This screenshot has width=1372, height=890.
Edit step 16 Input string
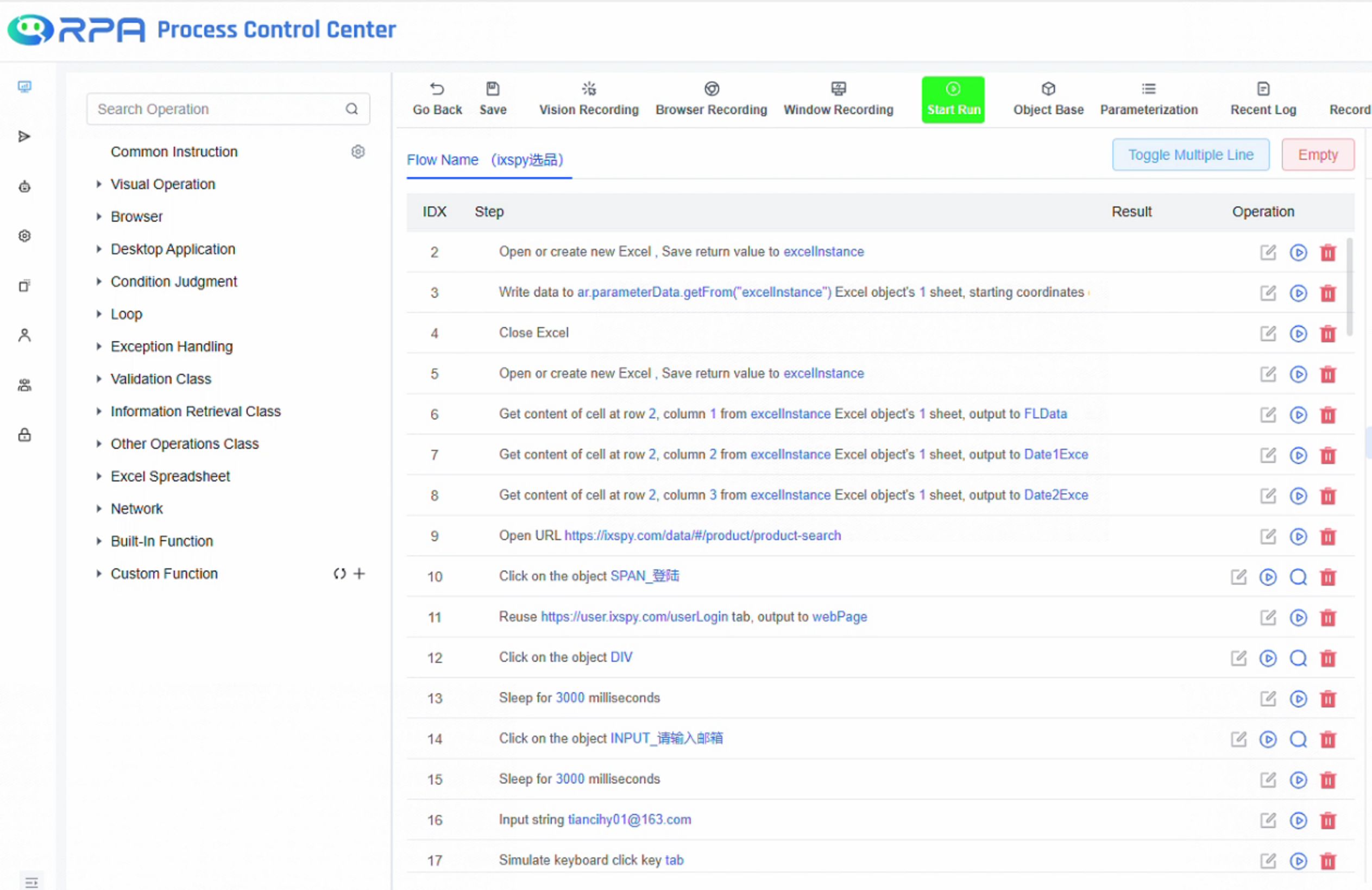click(x=1268, y=820)
